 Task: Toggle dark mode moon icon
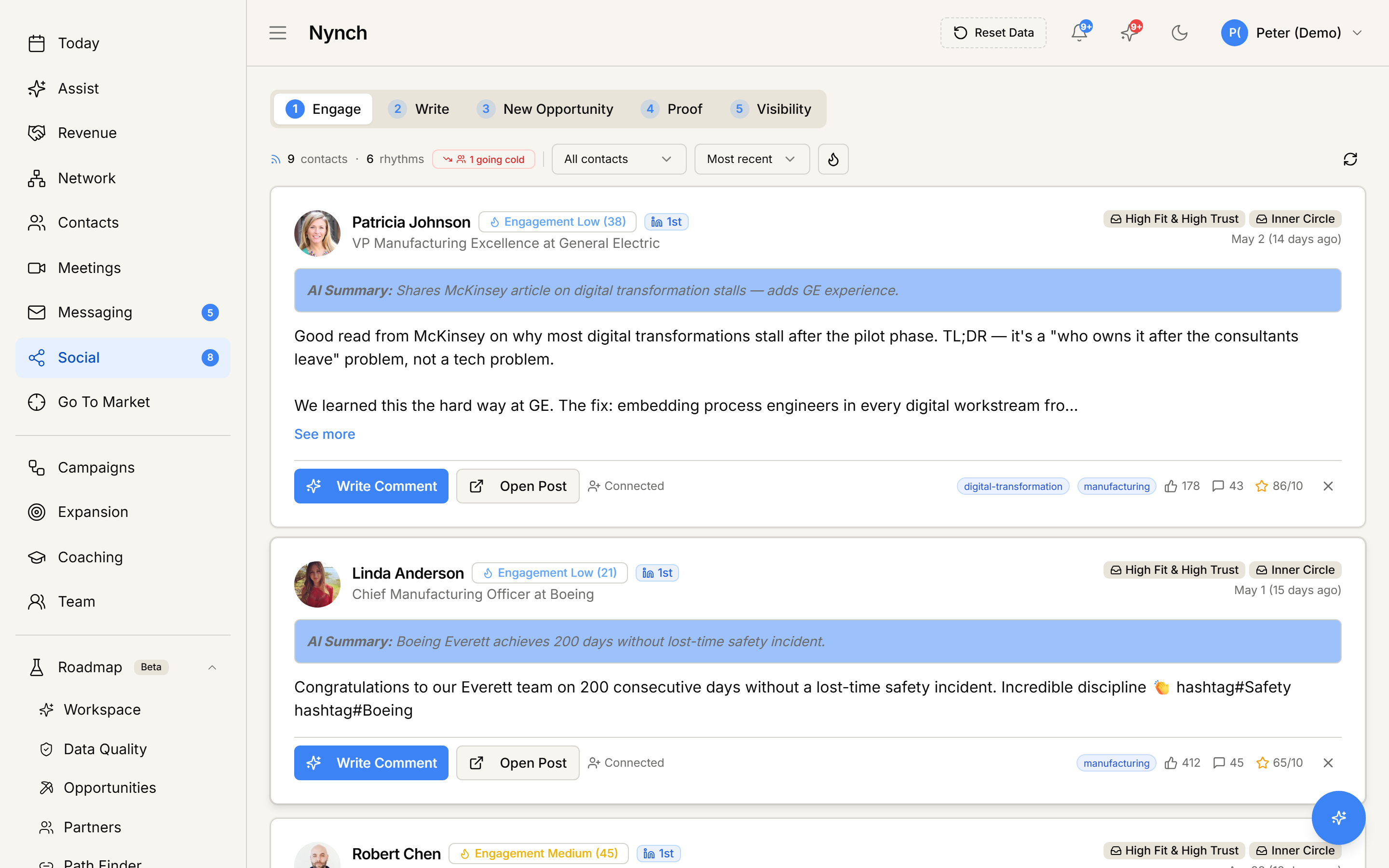pyautogui.click(x=1180, y=33)
